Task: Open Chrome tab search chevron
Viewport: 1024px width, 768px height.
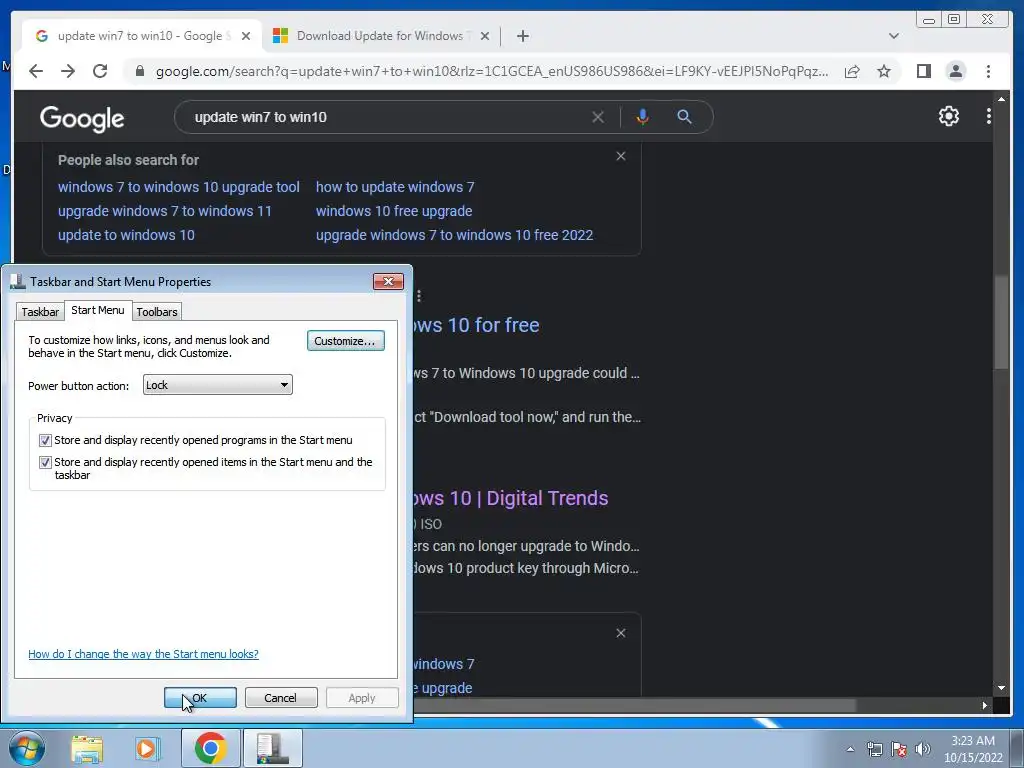Action: click(x=893, y=36)
